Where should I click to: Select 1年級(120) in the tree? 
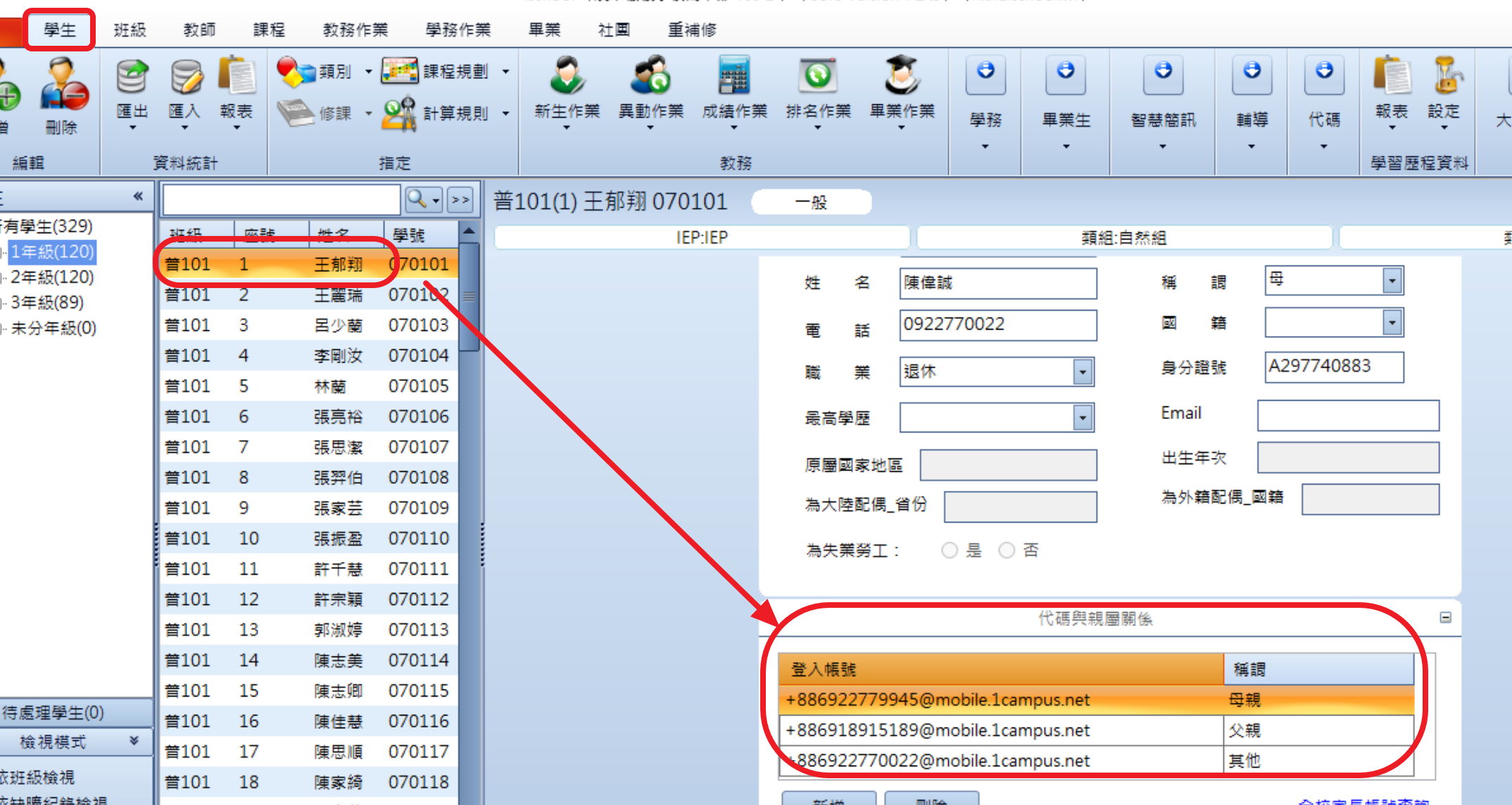[52, 251]
